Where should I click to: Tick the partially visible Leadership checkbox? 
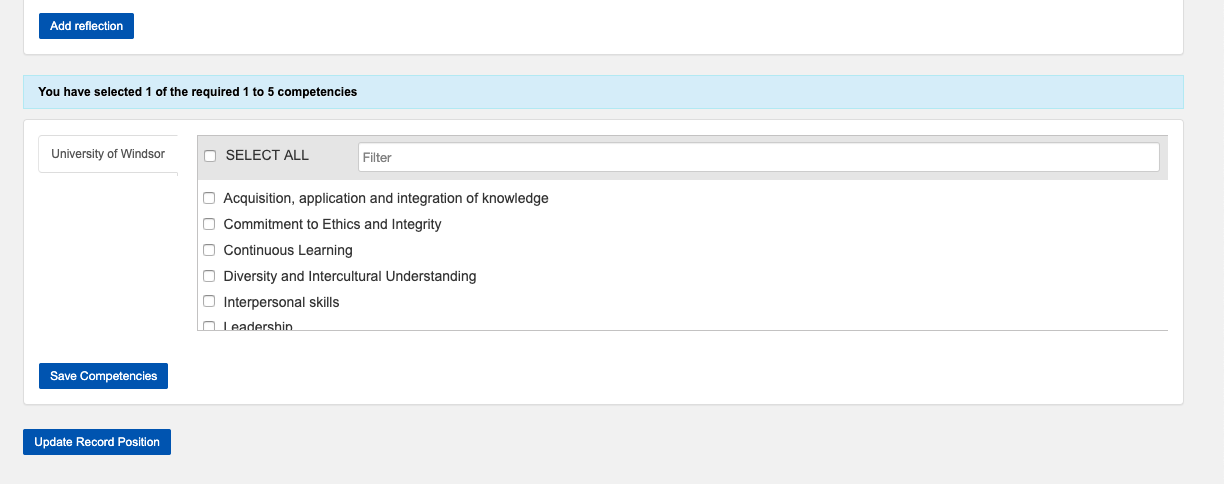point(210,326)
